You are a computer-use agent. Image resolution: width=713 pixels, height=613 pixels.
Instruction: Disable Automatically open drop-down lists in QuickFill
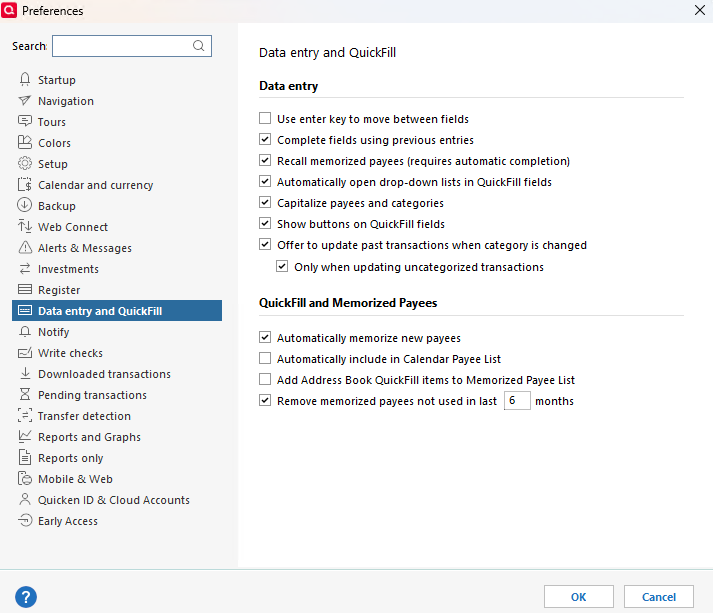coord(265,181)
